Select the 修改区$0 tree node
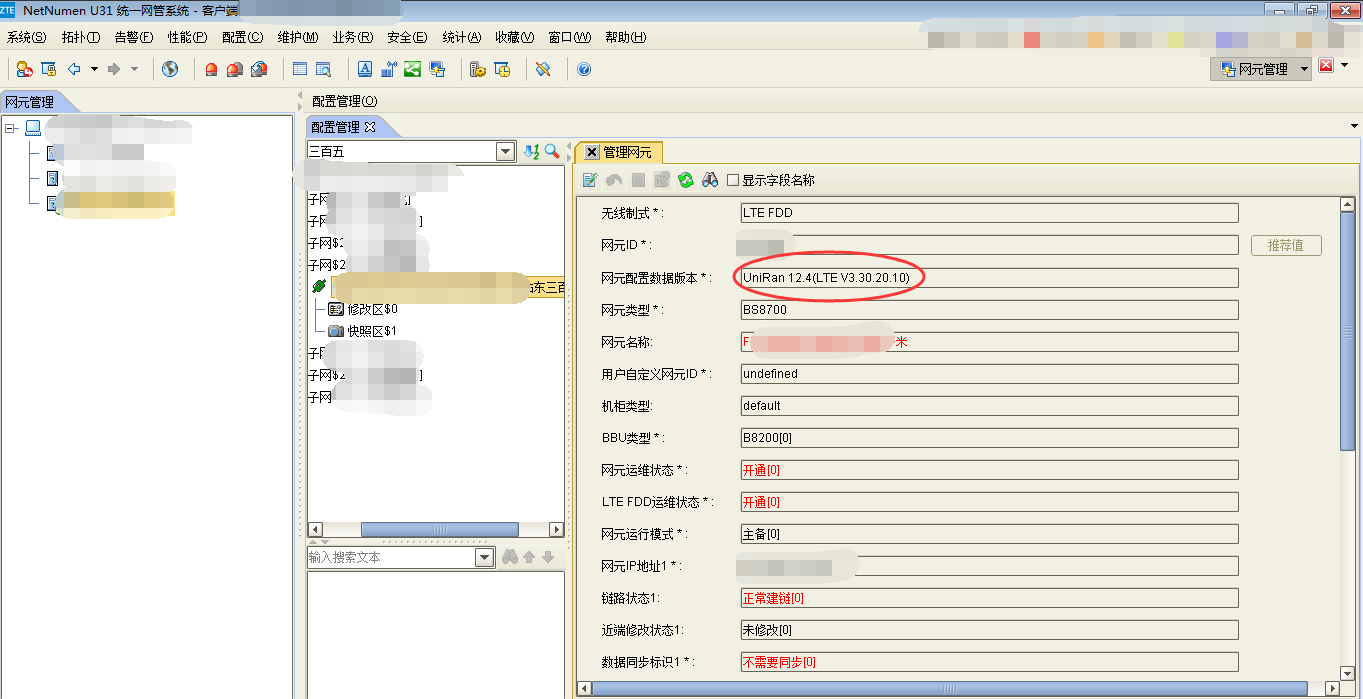1363x699 pixels. pyautogui.click(x=362, y=309)
